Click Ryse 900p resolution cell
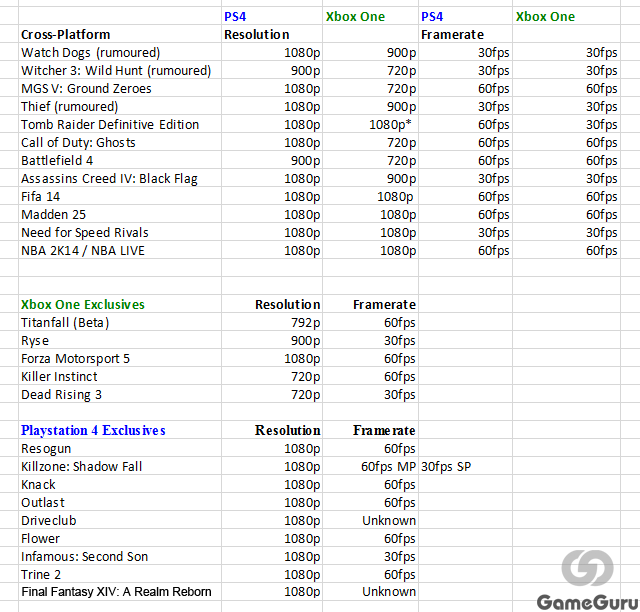This screenshot has width=640, height=612. click(x=272, y=340)
